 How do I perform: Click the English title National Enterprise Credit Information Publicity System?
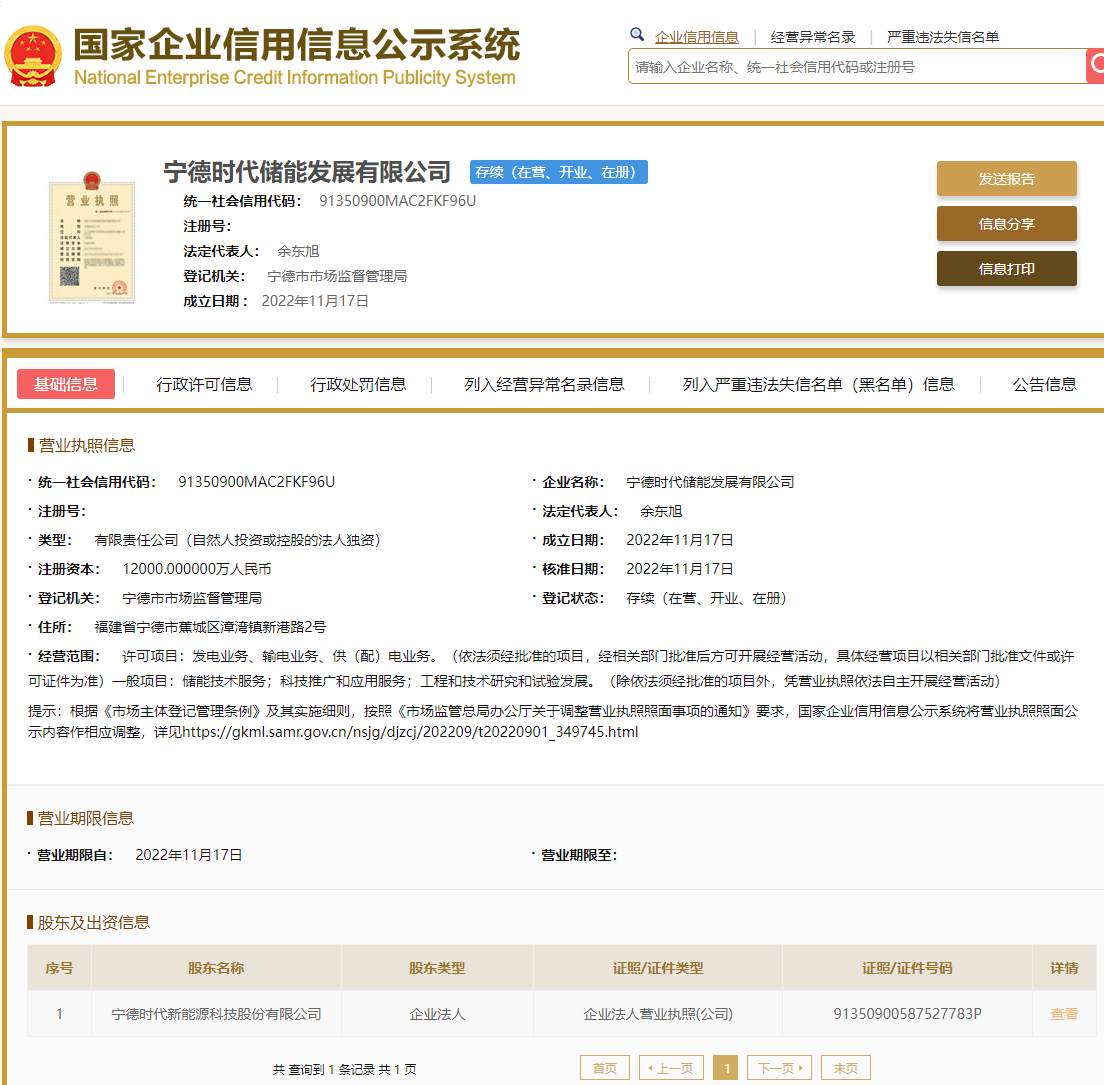(294, 77)
